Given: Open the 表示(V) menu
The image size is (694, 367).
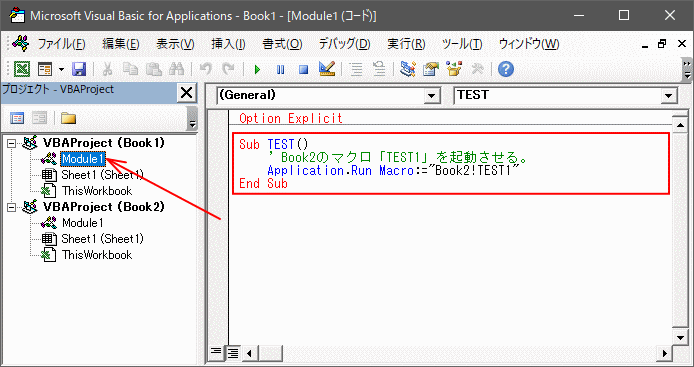Looking at the screenshot, I should tap(175, 44).
